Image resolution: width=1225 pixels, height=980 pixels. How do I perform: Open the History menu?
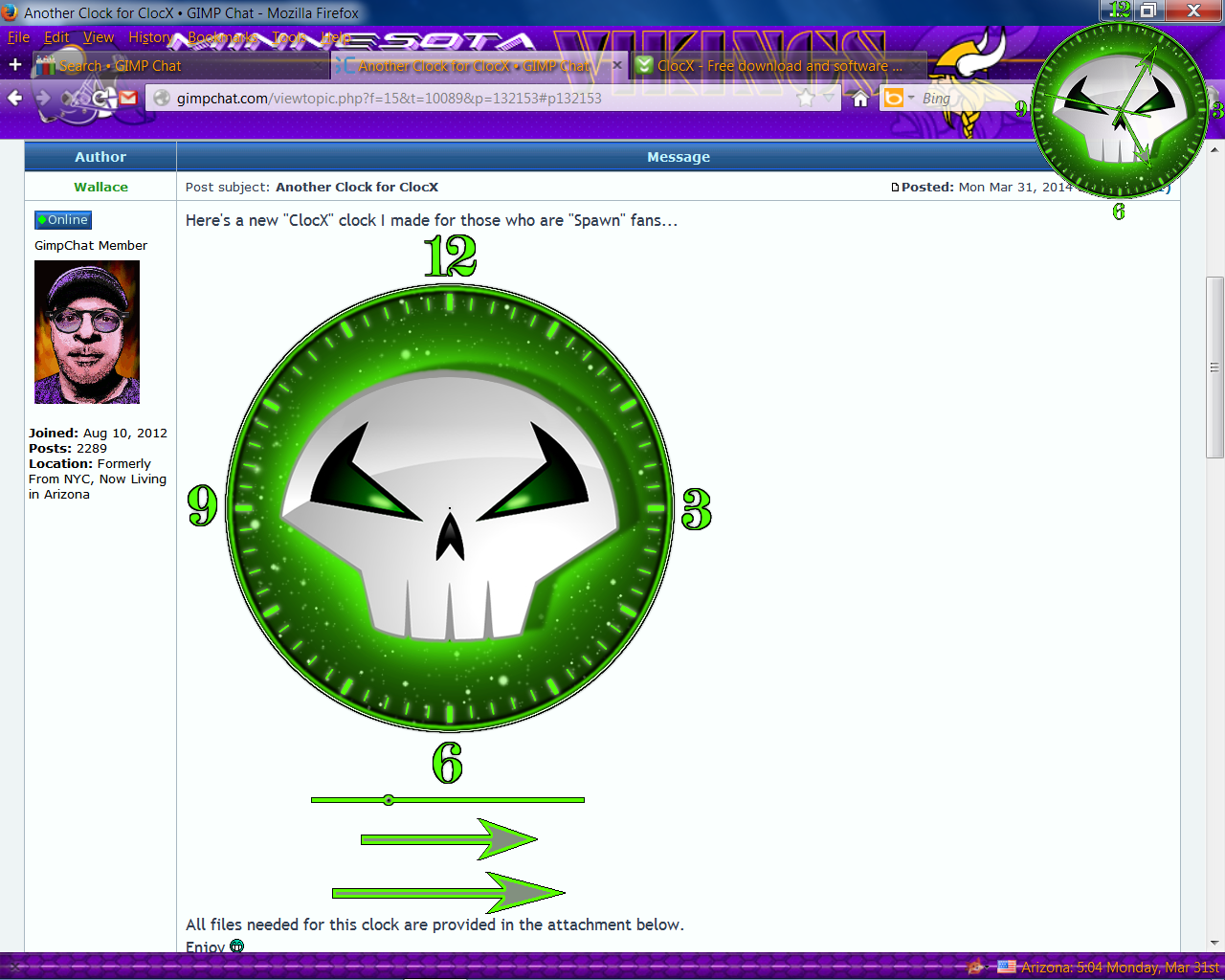pyautogui.click(x=151, y=37)
